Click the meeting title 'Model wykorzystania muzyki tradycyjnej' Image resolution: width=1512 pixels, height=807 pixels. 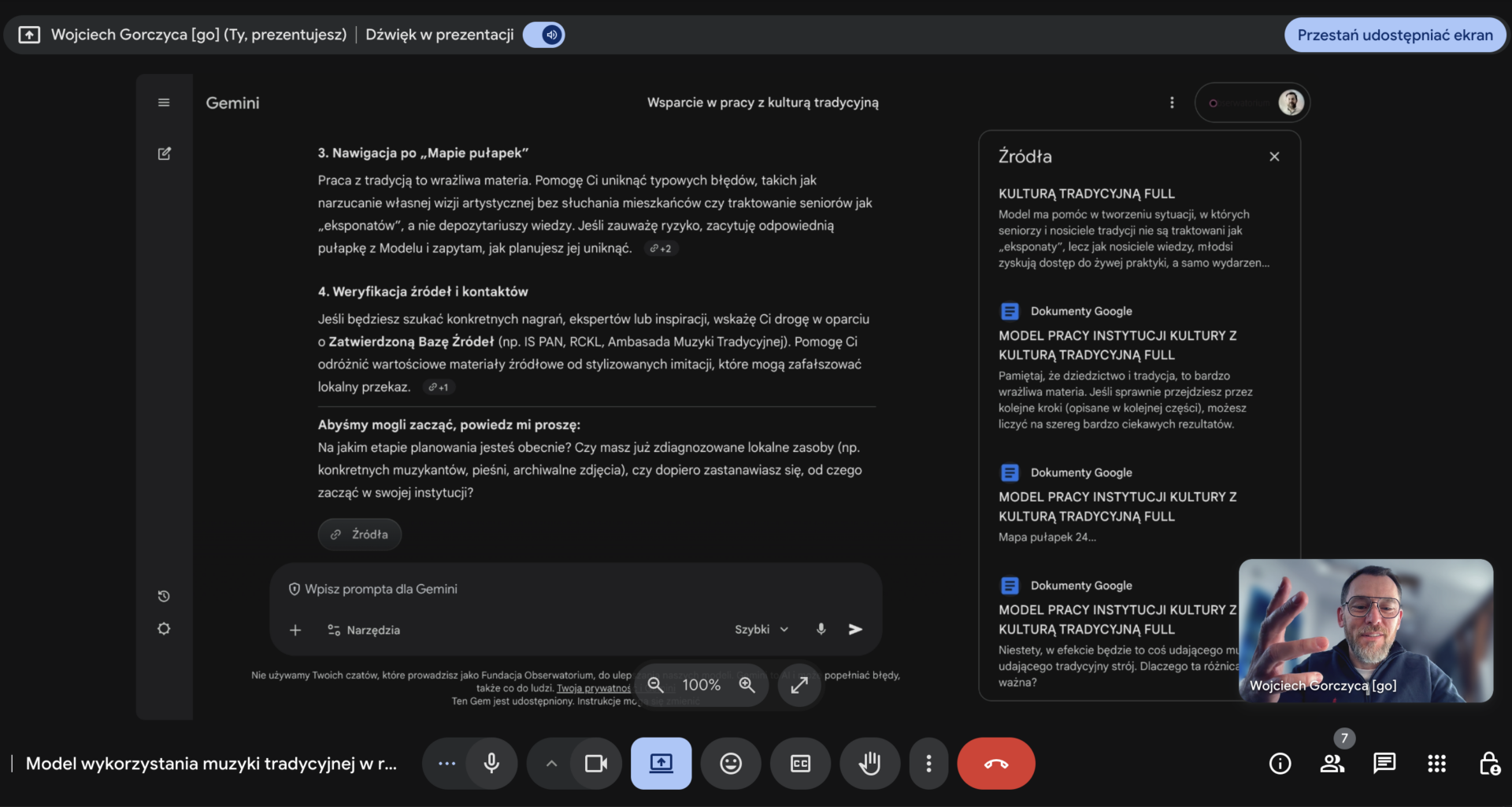pyautogui.click(x=211, y=764)
